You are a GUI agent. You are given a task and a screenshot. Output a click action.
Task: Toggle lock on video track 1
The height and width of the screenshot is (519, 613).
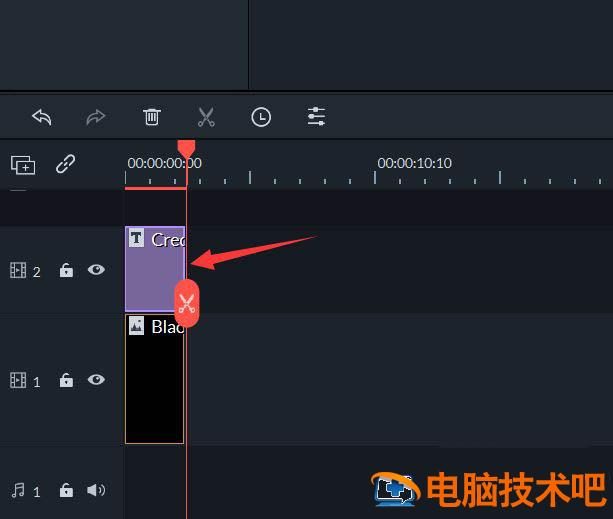pos(66,380)
